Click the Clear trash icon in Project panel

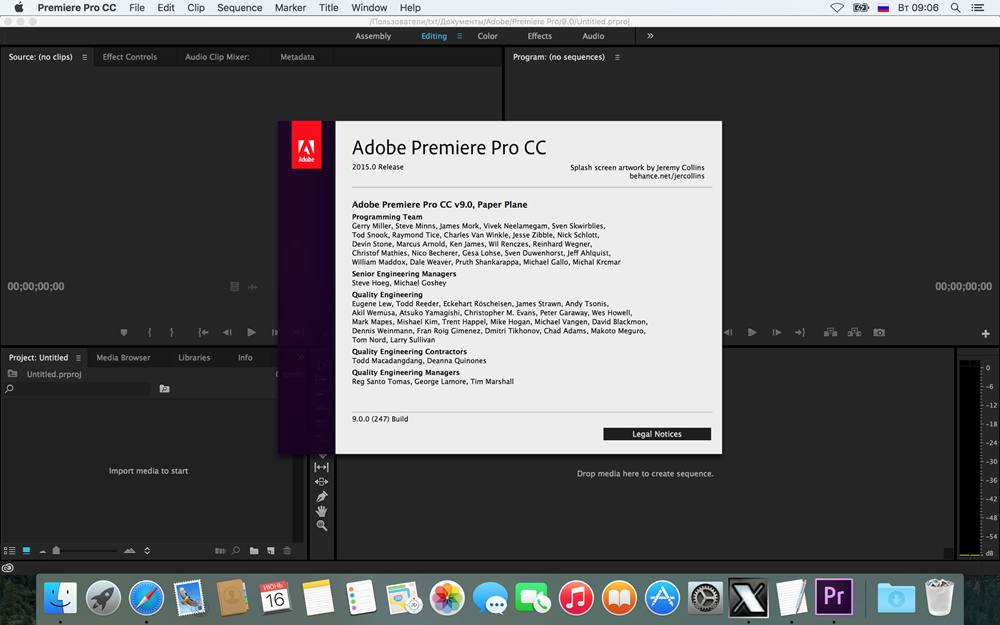[287, 550]
